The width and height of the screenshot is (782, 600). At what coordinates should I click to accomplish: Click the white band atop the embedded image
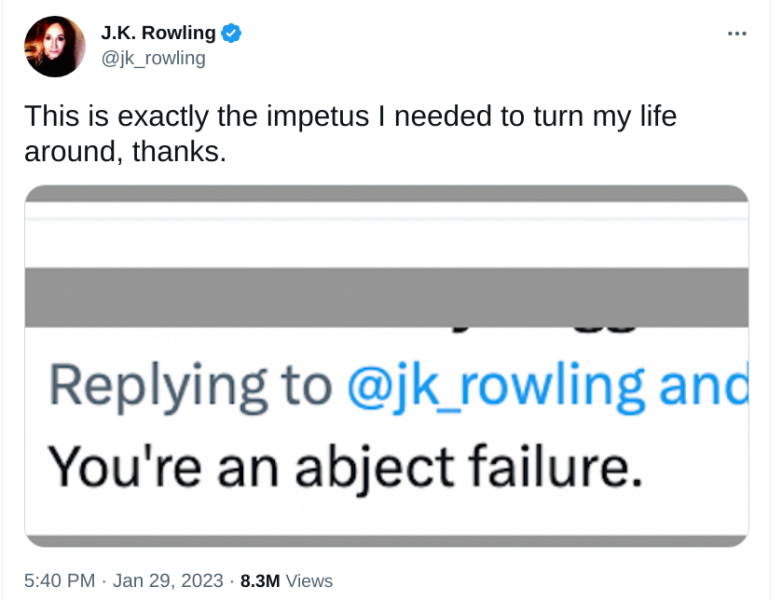(386, 235)
